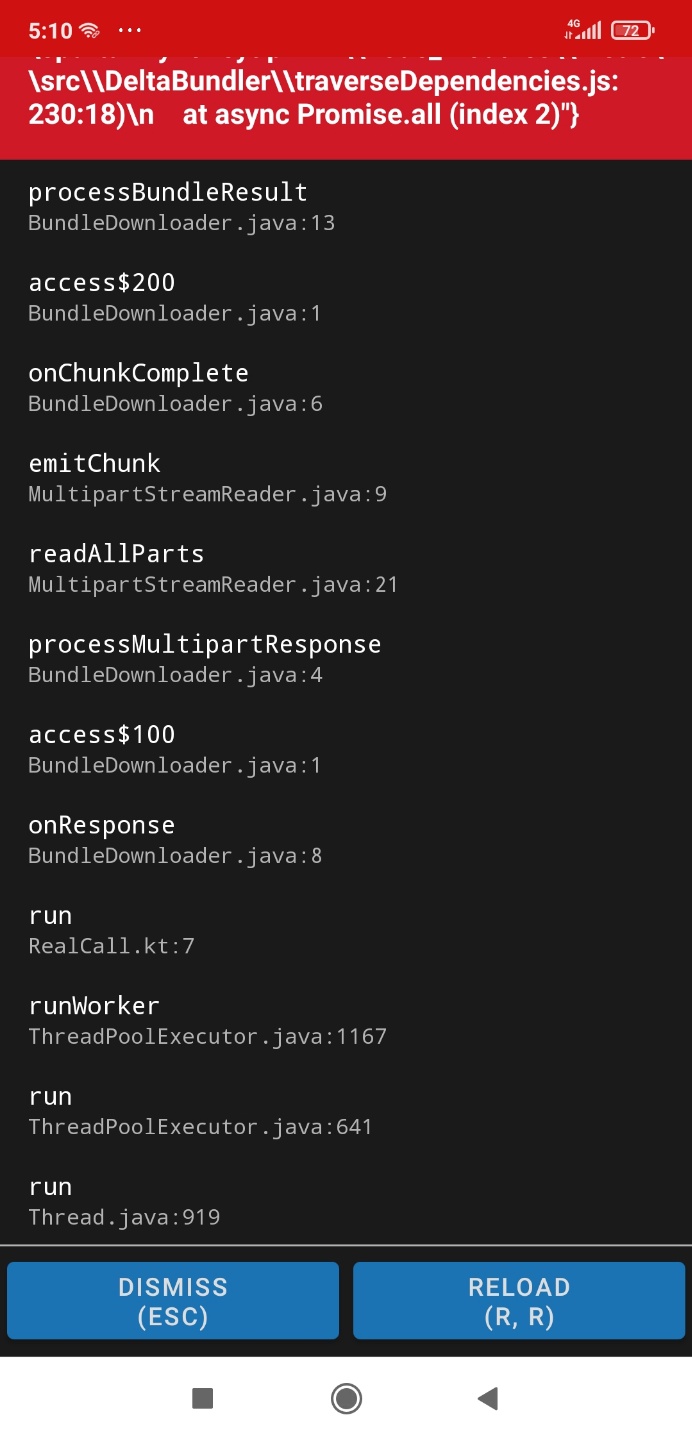Select the processBundleResult stack frame

click(x=346, y=206)
